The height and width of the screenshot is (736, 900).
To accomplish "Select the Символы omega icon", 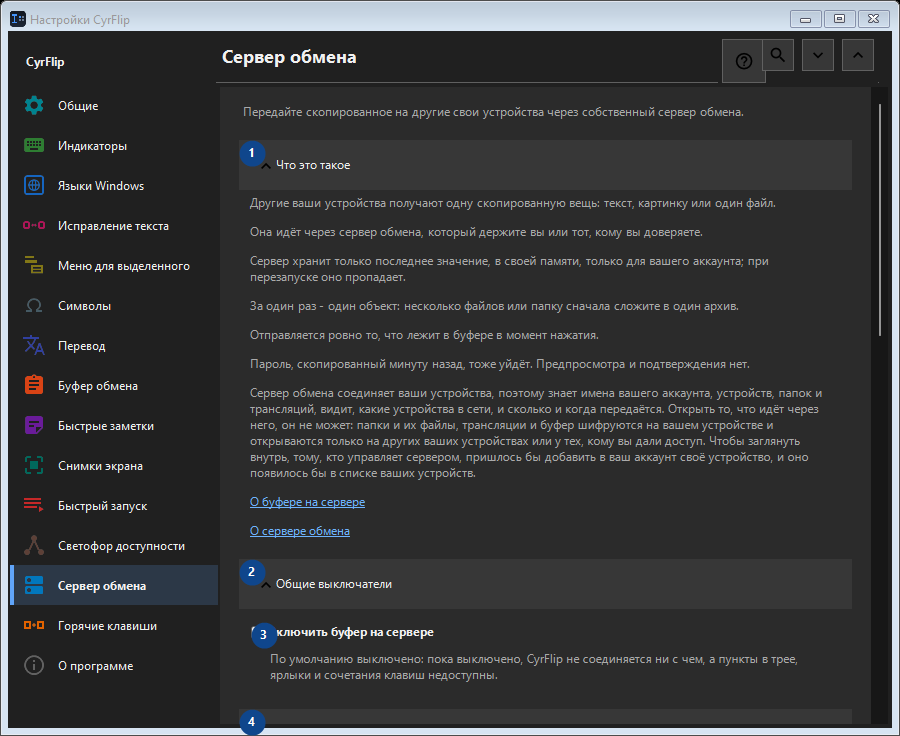I will [x=34, y=305].
